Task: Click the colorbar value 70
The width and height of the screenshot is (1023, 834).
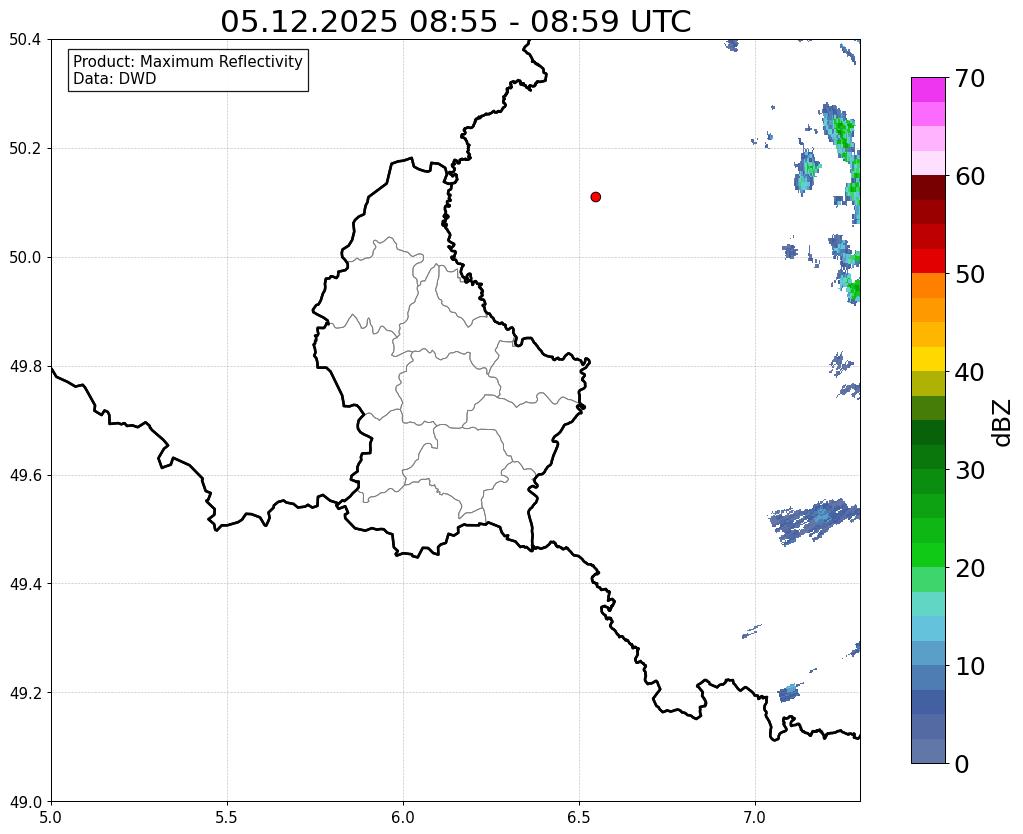Action: pyautogui.click(x=970, y=78)
